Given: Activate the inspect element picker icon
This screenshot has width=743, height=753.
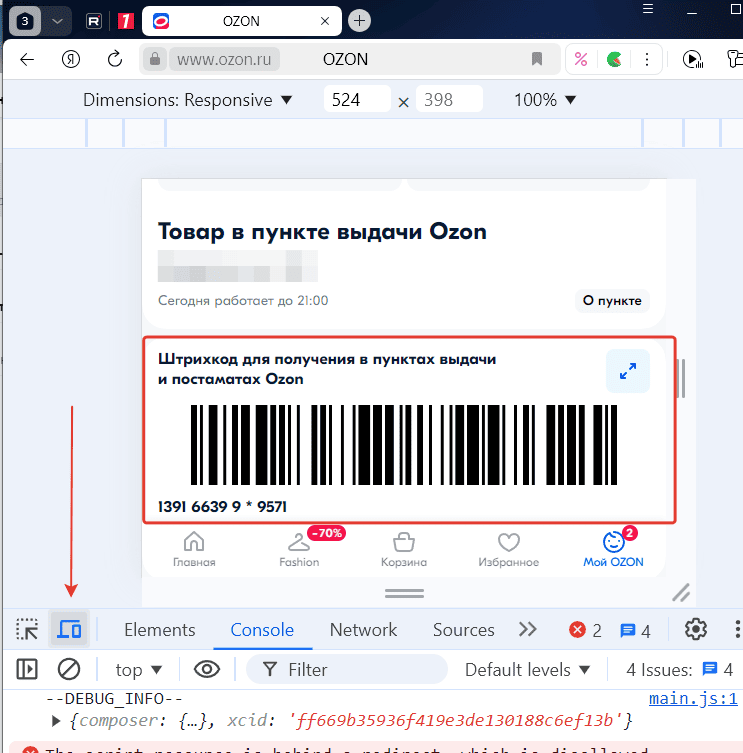Looking at the screenshot, I should point(27,629).
